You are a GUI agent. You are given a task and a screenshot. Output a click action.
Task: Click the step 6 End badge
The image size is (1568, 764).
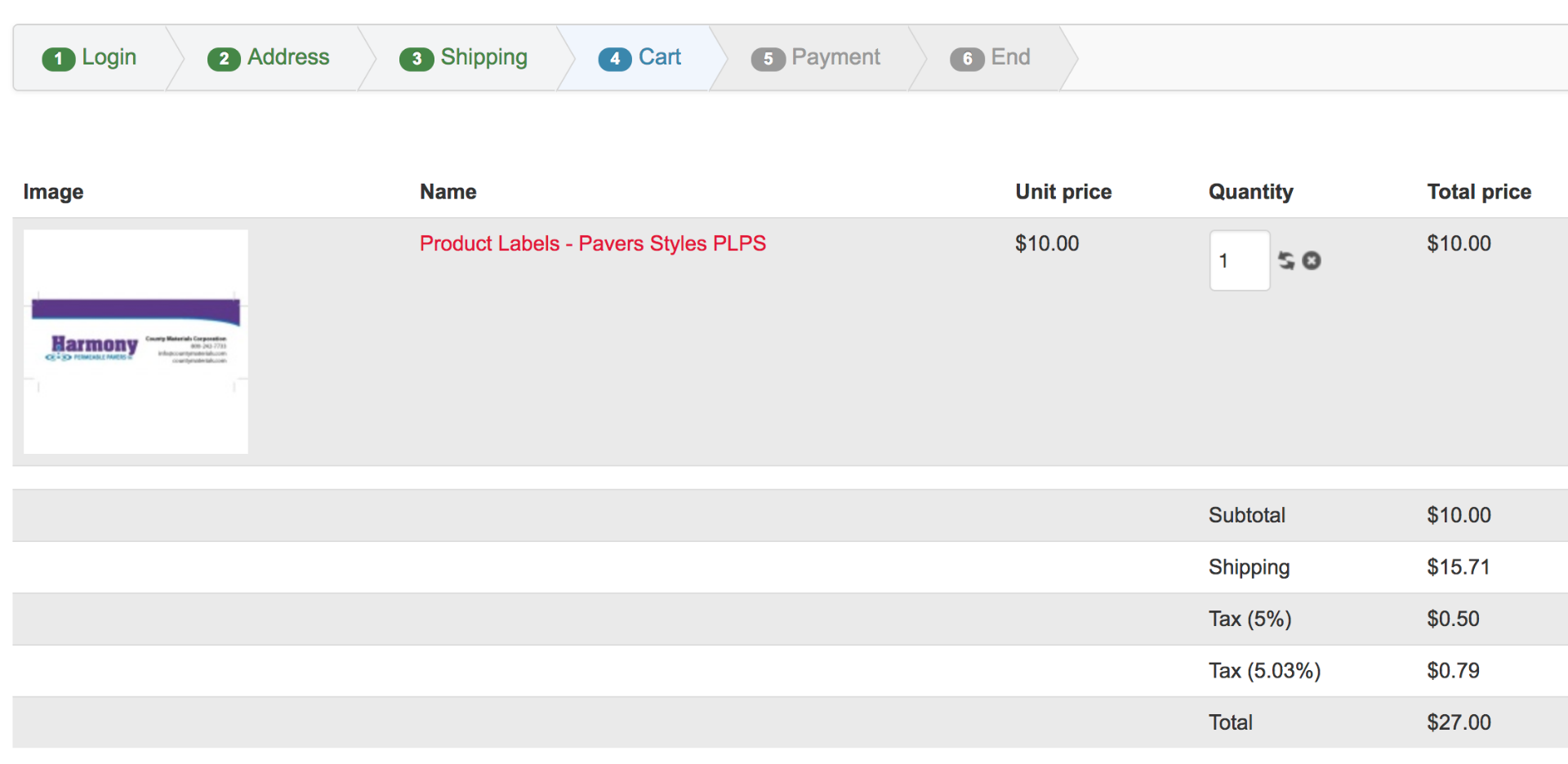tap(967, 59)
